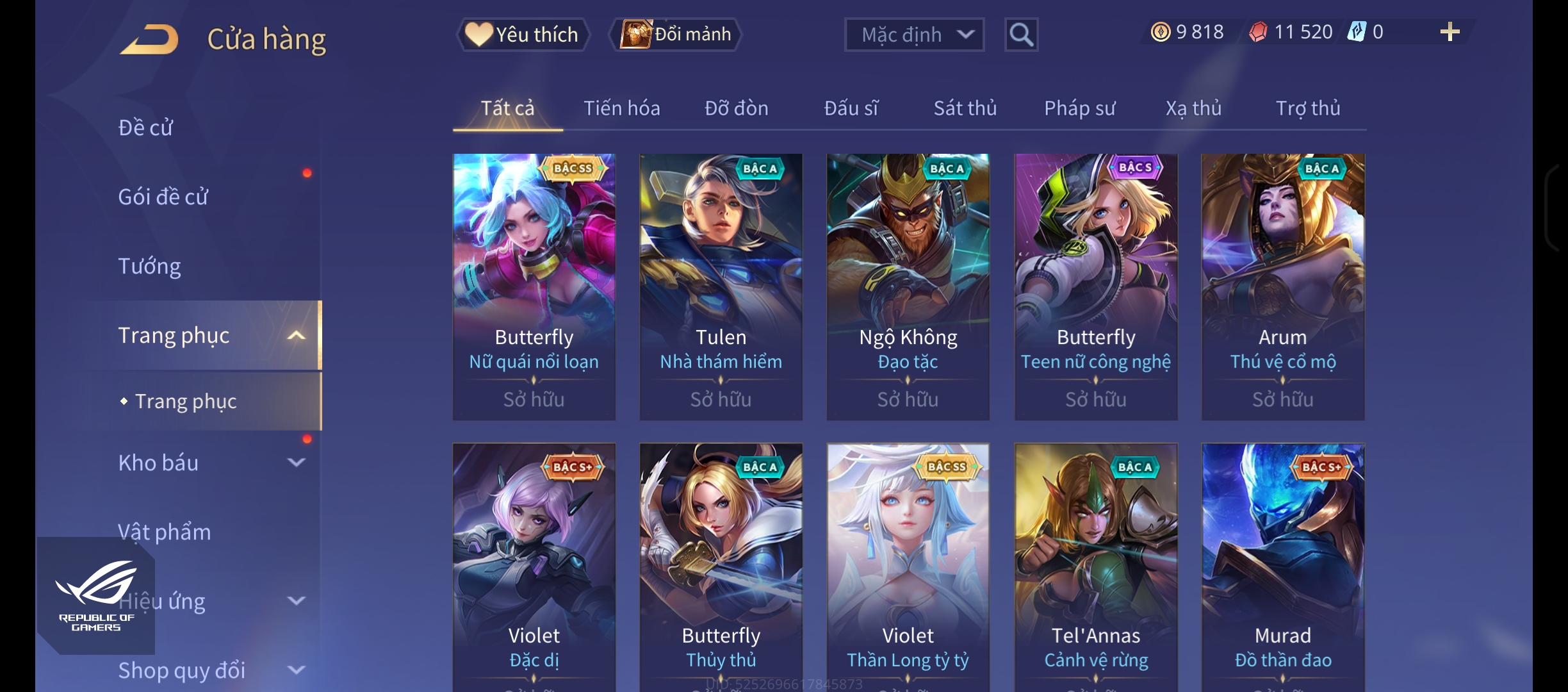Select the Murad Đồ thần đao skin card
This screenshot has width=1568, height=692.
tap(1282, 568)
